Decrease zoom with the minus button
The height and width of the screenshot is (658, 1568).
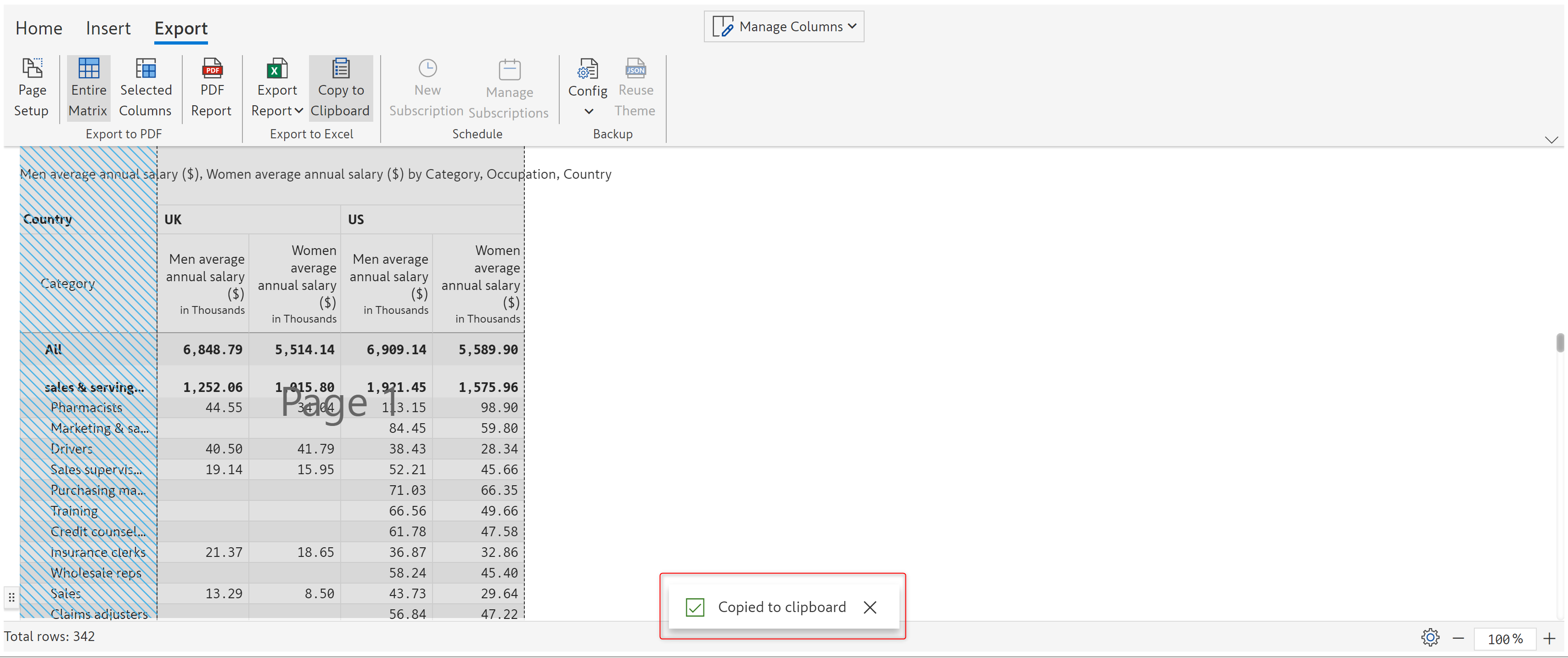[x=1458, y=639]
